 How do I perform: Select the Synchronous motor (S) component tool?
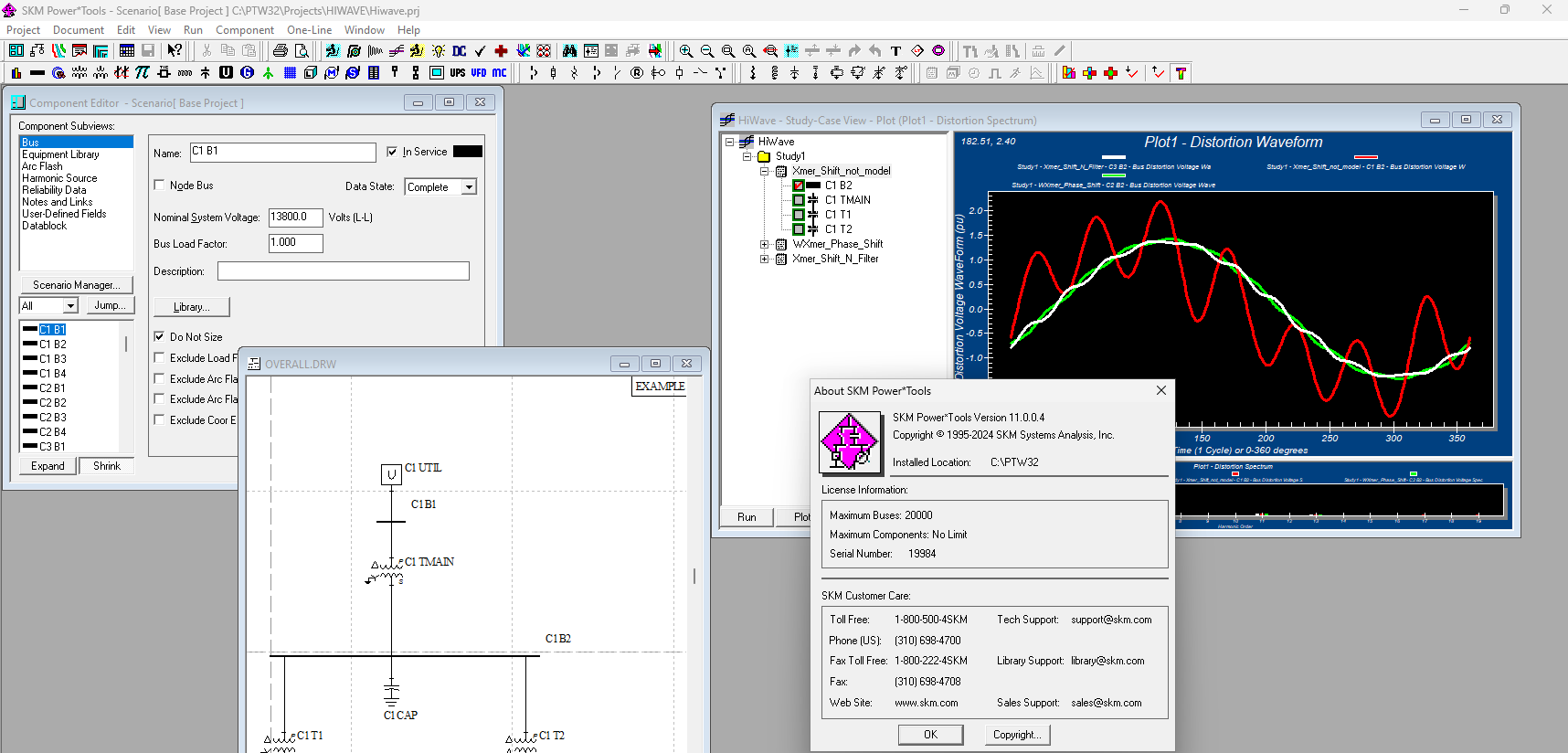point(352,73)
